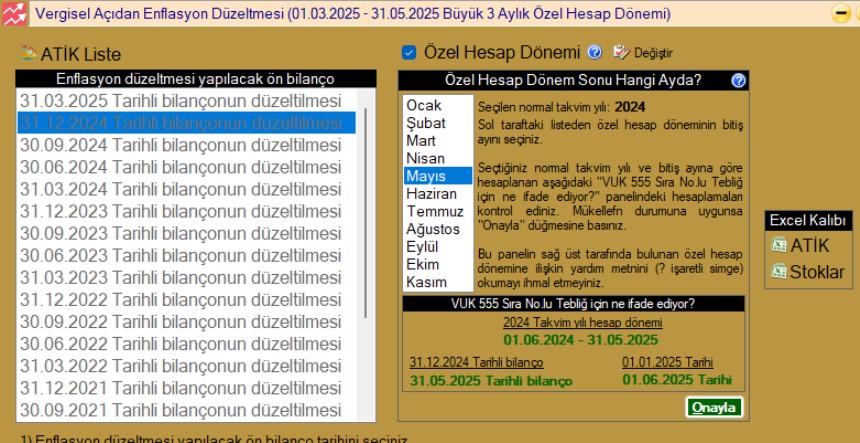
Task: Select 30.09.2021 Tarihli bilançonun düzeltilmesi
Action: [x=186, y=410]
